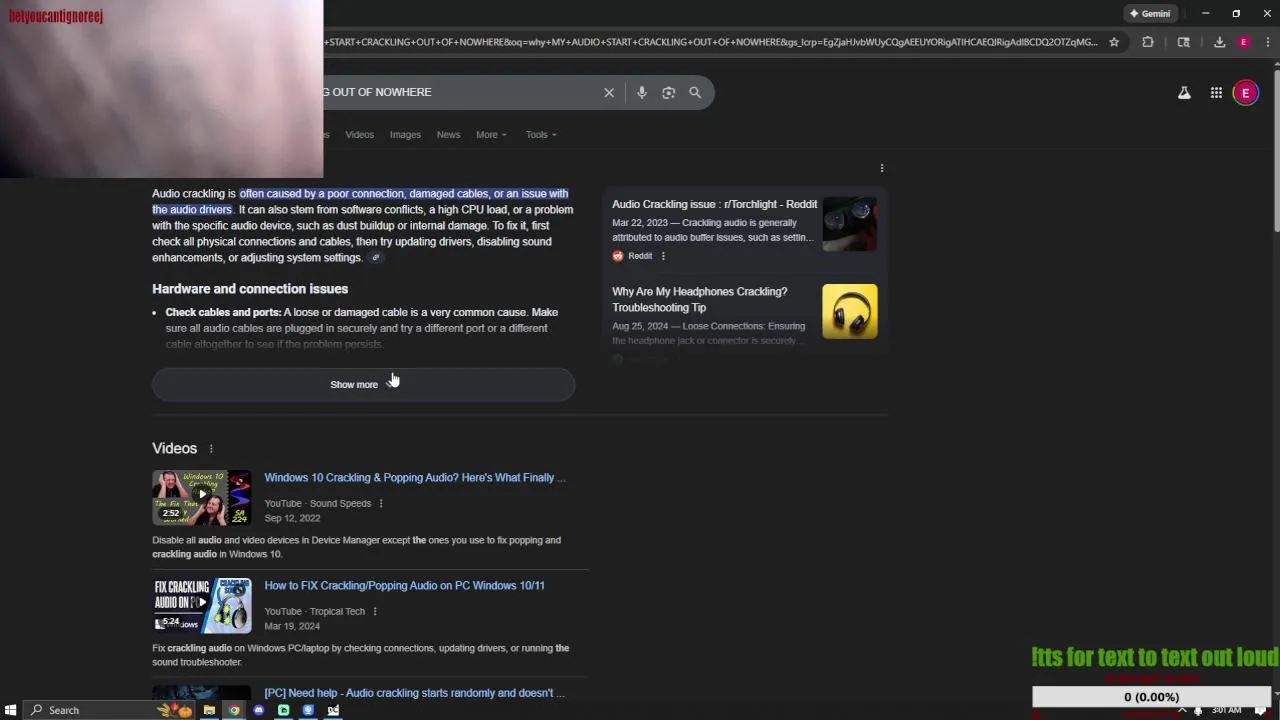This screenshot has width=1280, height=720.
Task: Open the options dots beside Reddit source
Action: [663, 256]
